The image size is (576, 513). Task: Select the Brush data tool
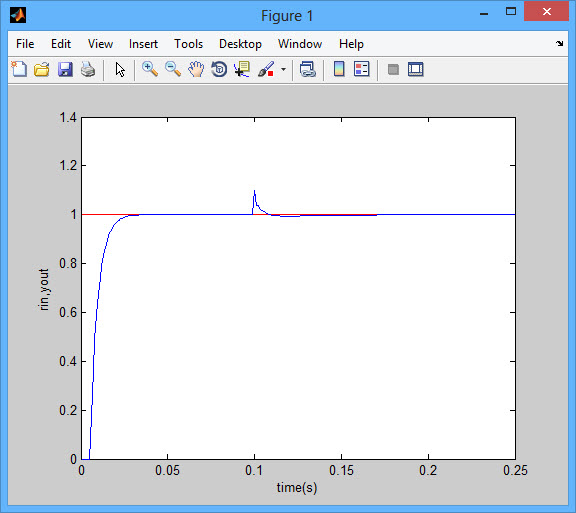pos(266,69)
